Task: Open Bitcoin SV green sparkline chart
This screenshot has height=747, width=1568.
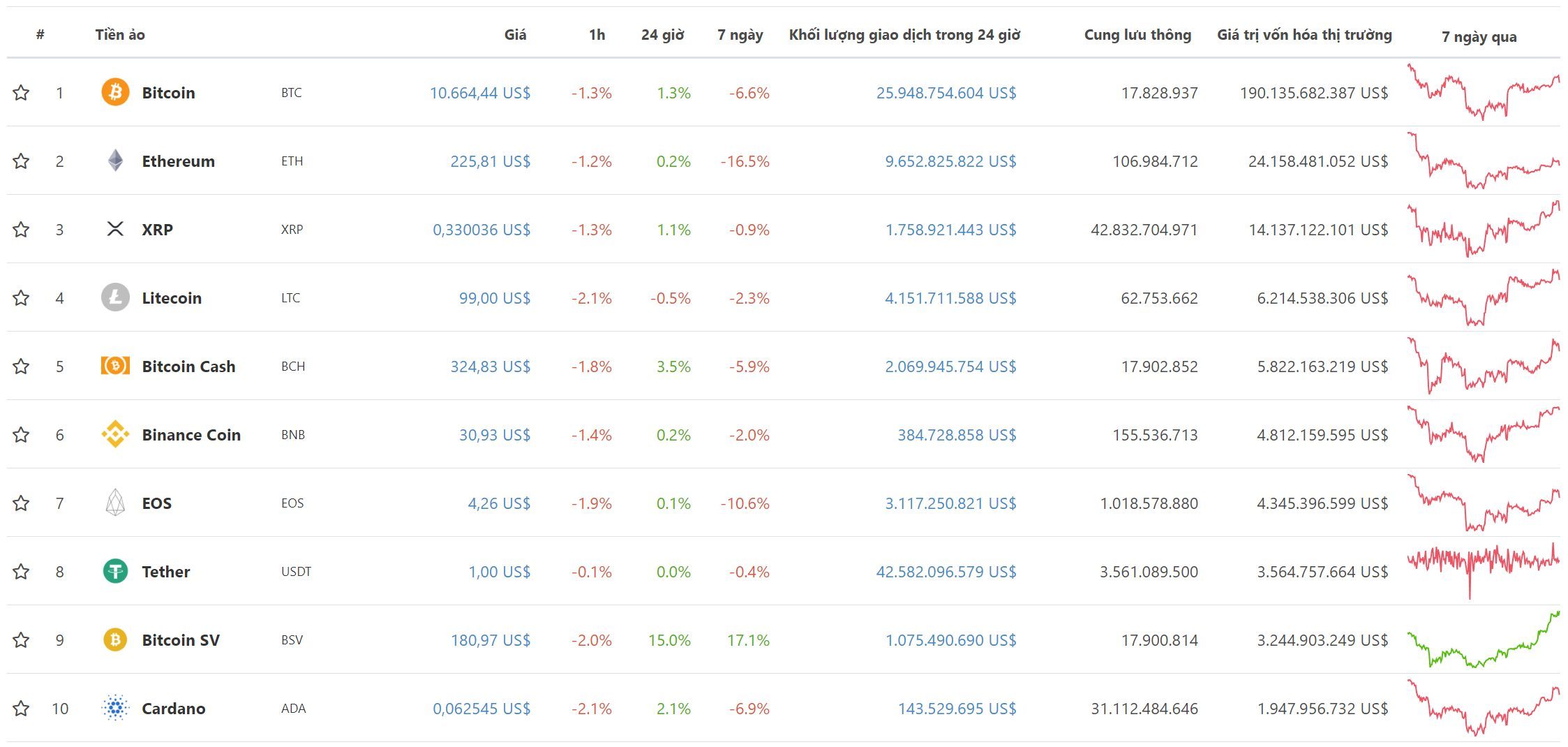Action: (1484, 639)
